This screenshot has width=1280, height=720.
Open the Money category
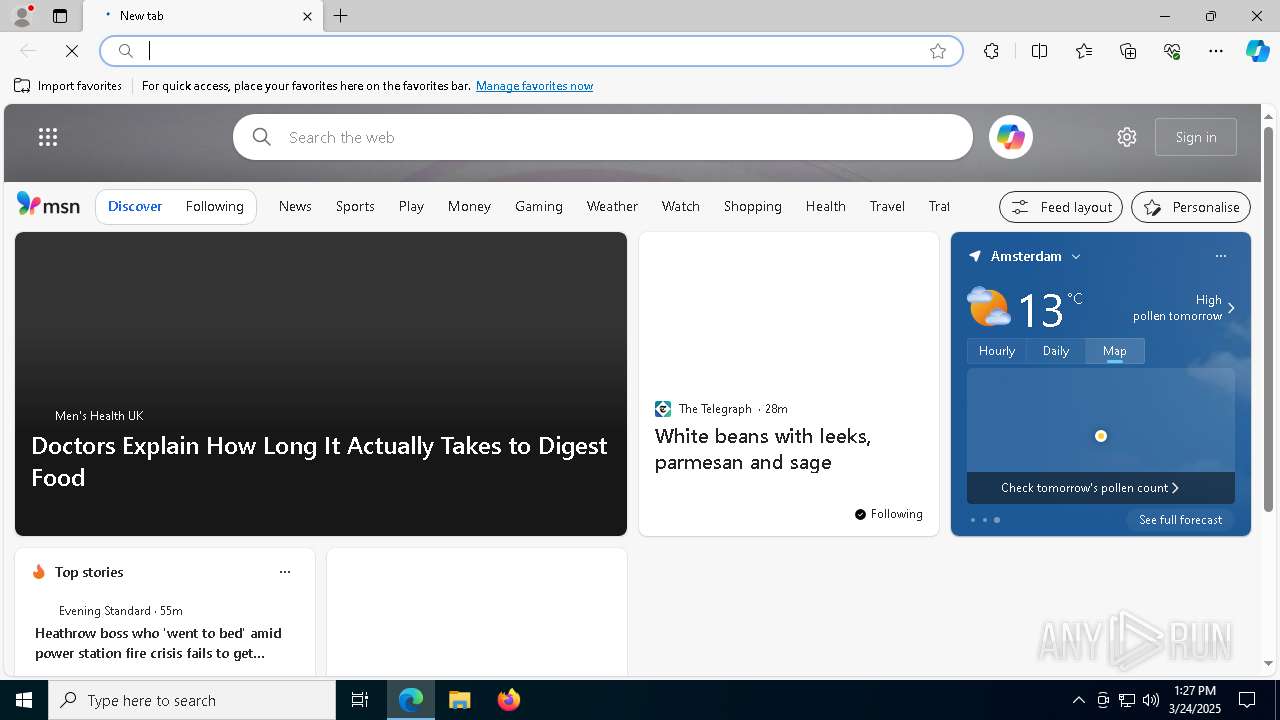click(469, 206)
